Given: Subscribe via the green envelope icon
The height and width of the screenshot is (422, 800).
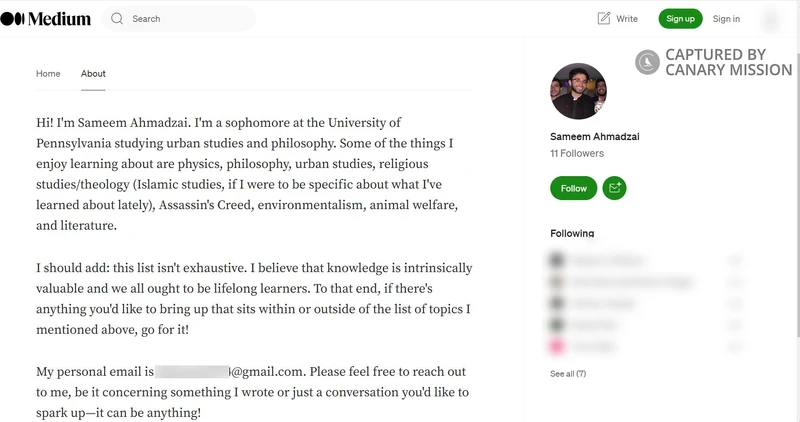Looking at the screenshot, I should (x=614, y=188).
